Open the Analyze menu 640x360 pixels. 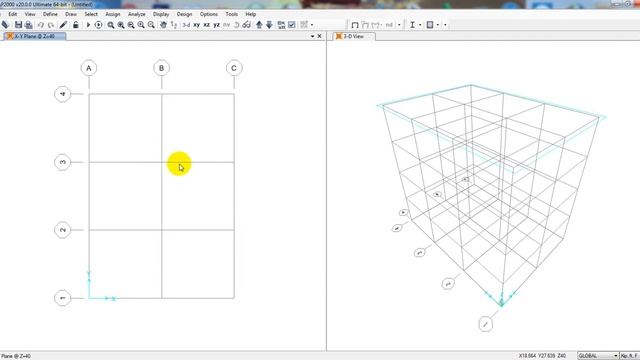(x=137, y=14)
